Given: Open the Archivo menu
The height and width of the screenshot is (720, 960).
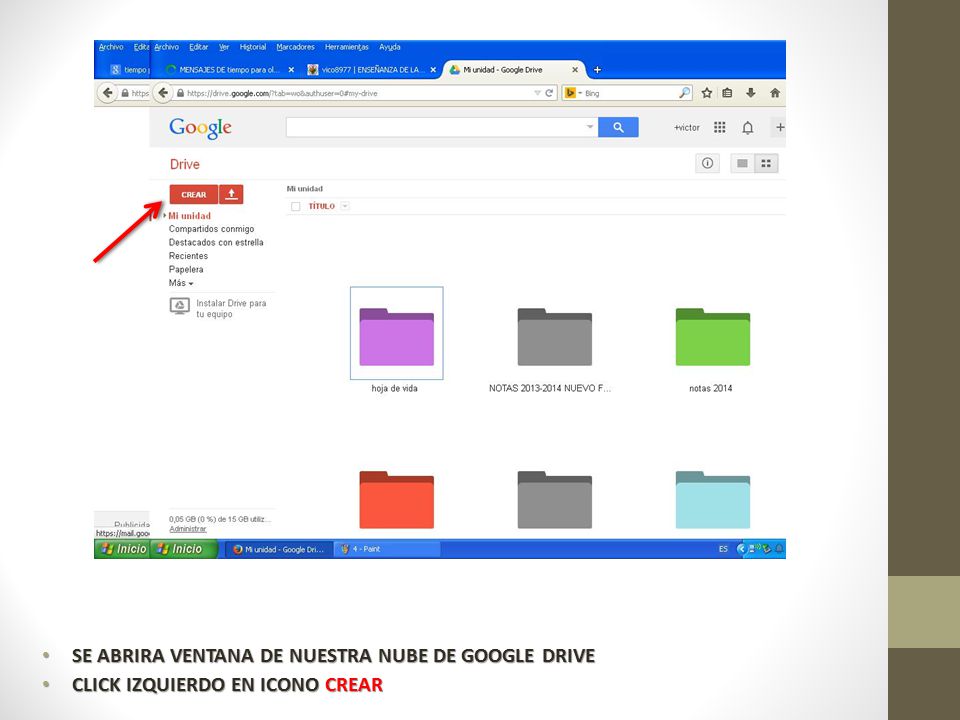Looking at the screenshot, I should [x=167, y=47].
